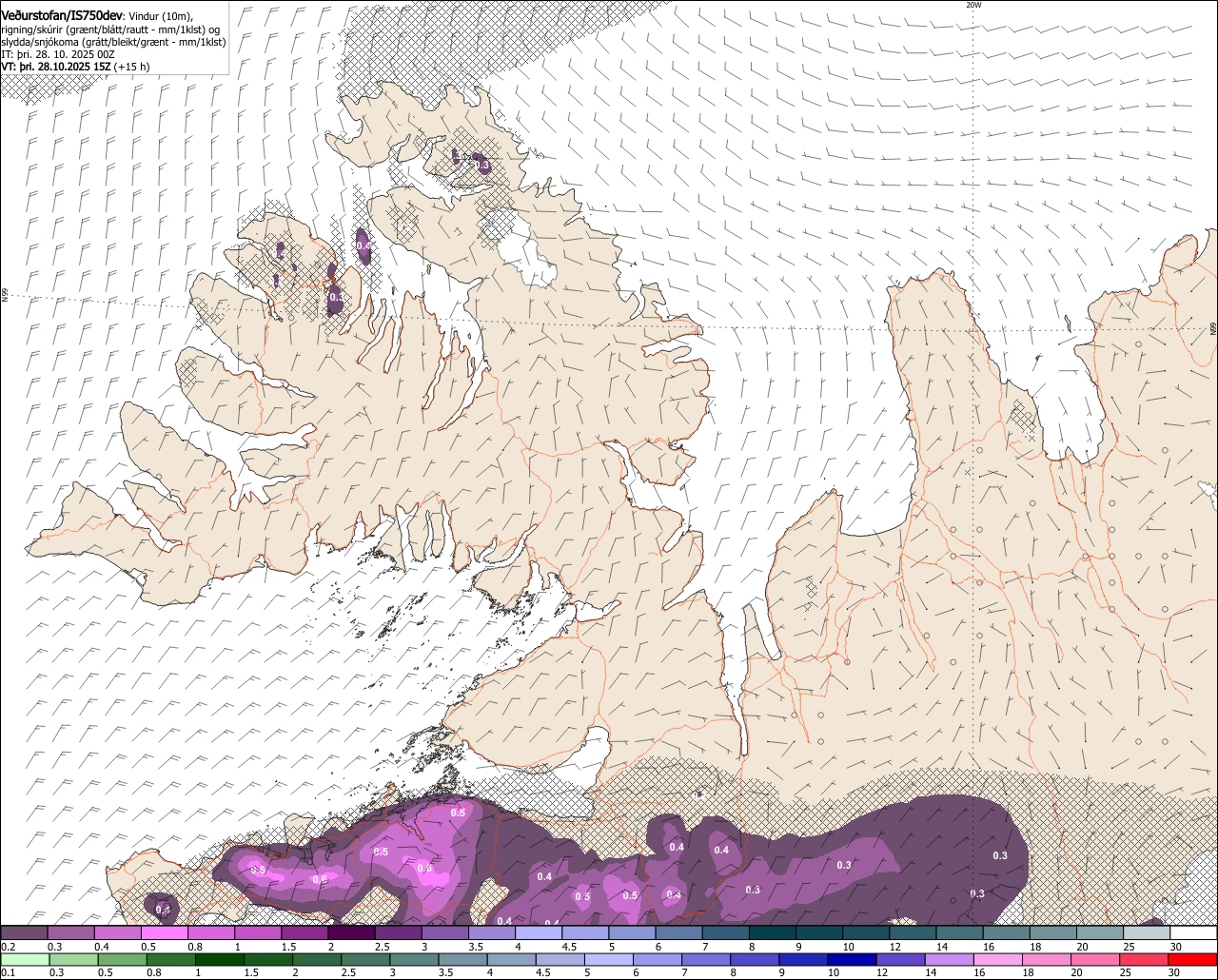Select the 5 light periwinkle swatch, lower scale
1218x980 pixels.
pos(609,960)
